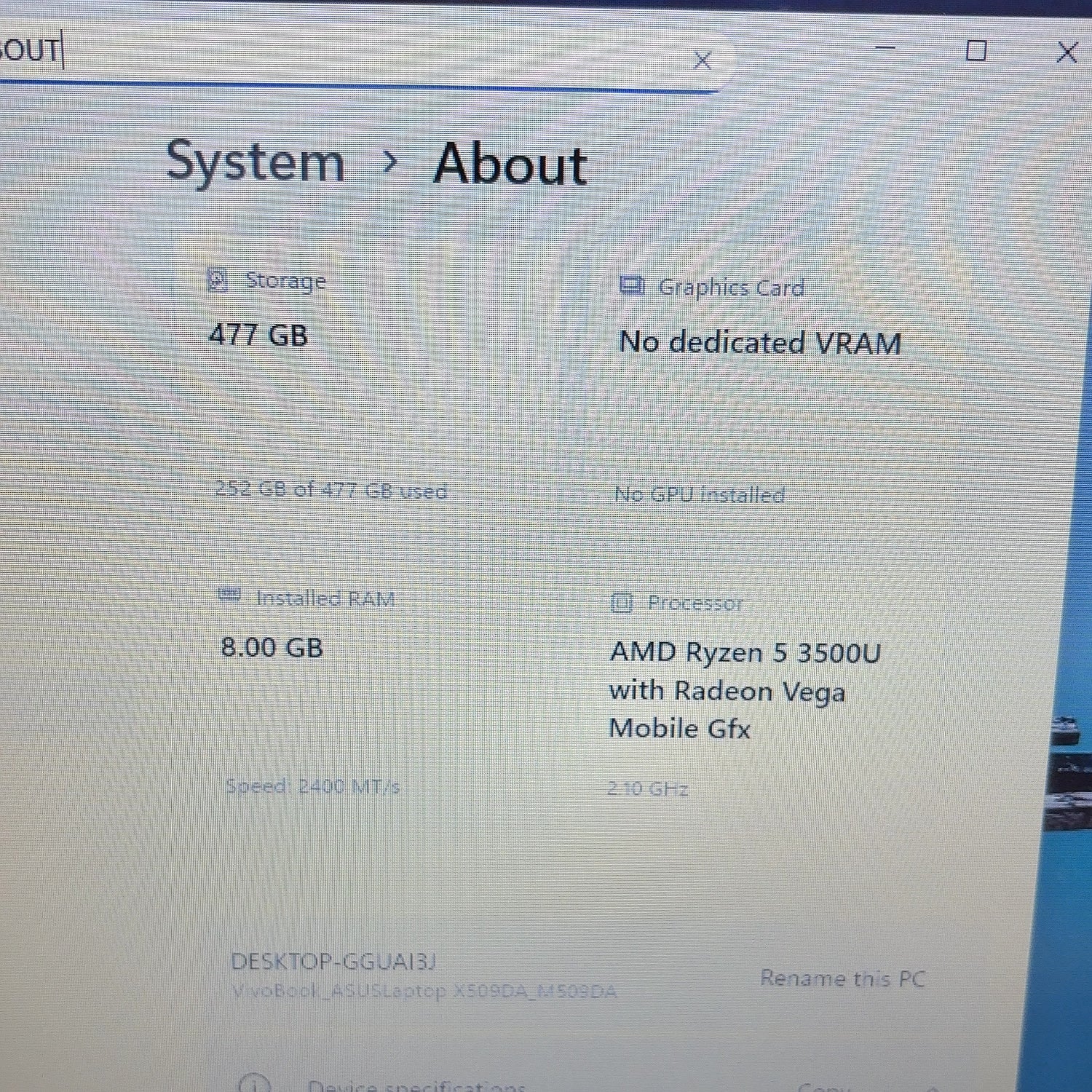Image resolution: width=1092 pixels, height=1092 pixels.
Task: Click the Storage label
Action: (x=285, y=280)
